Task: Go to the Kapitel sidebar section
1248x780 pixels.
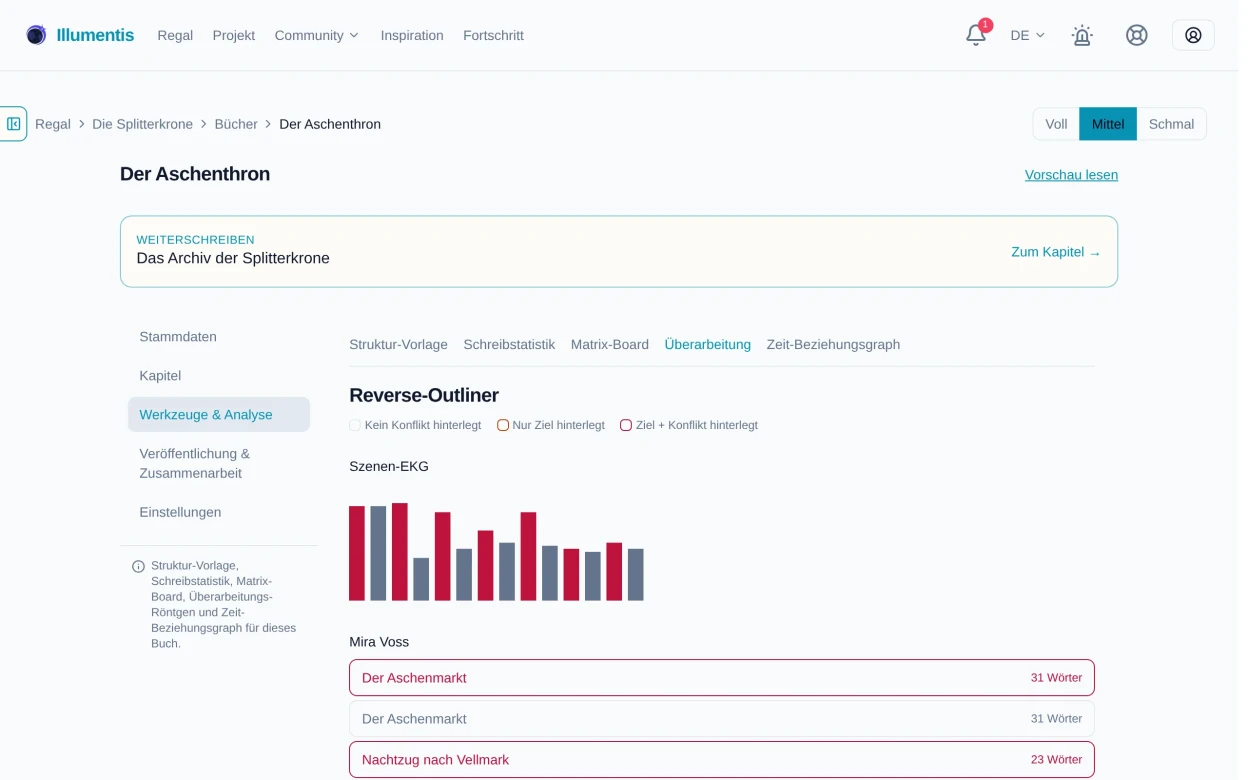Action: [x=219, y=376]
